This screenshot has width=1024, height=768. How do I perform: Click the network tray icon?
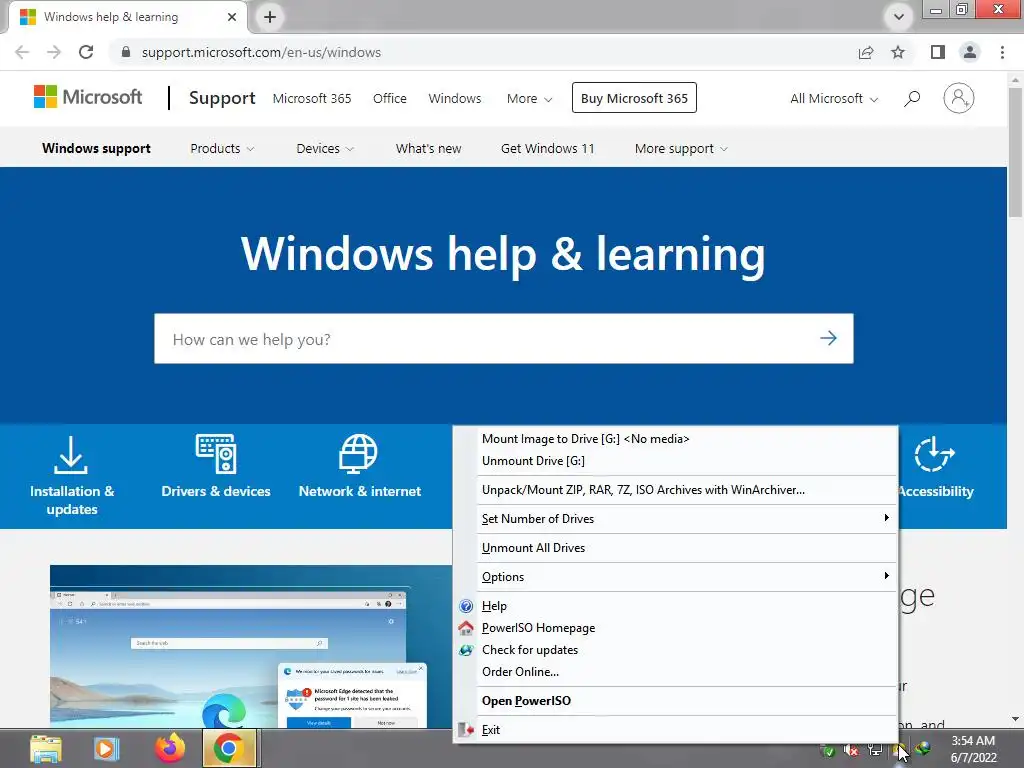tap(874, 750)
